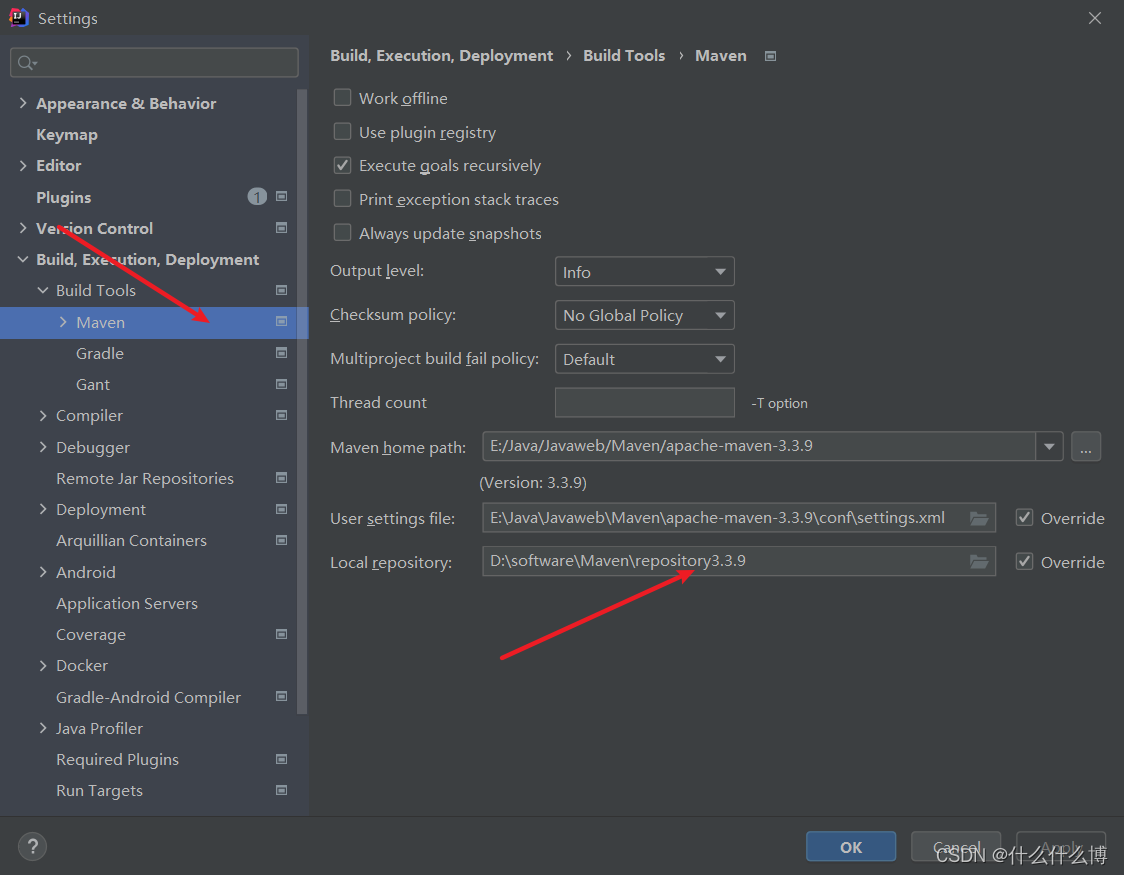Click the settings tree vertical scrollbar
This screenshot has height=875, width=1124.
302,401
